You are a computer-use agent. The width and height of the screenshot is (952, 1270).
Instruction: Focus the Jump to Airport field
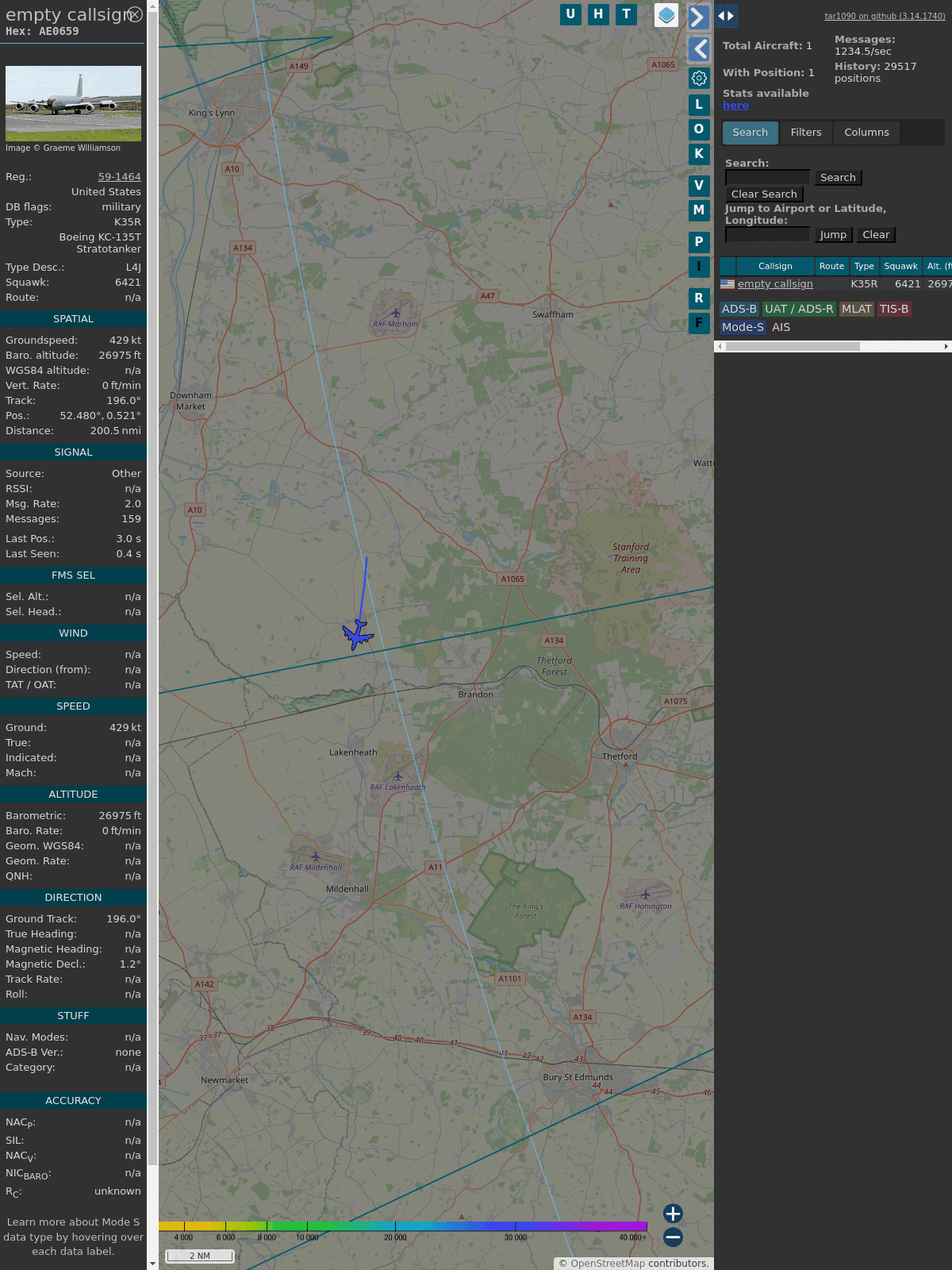[767, 235]
